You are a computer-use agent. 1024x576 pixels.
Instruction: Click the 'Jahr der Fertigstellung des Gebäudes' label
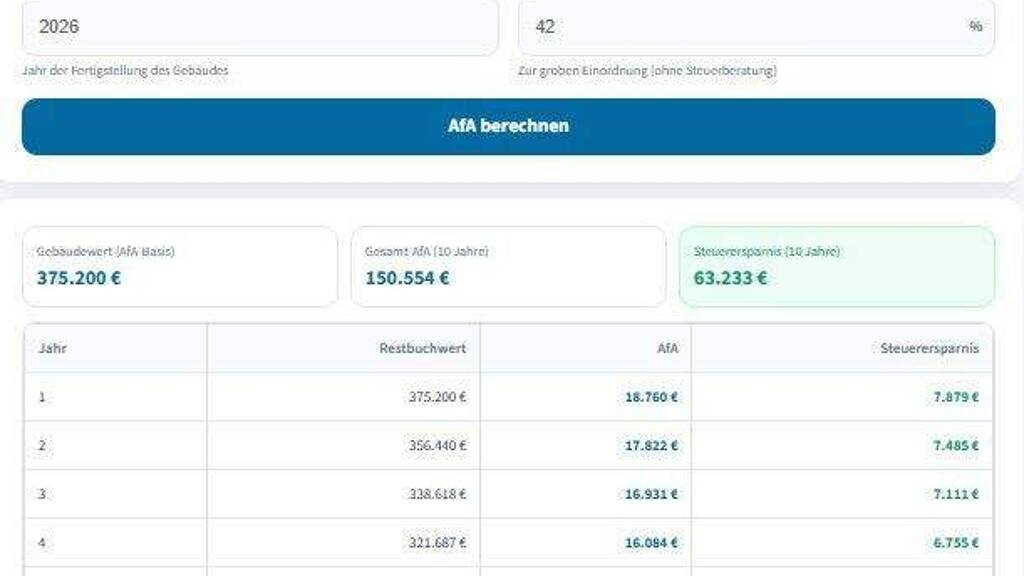125,71
